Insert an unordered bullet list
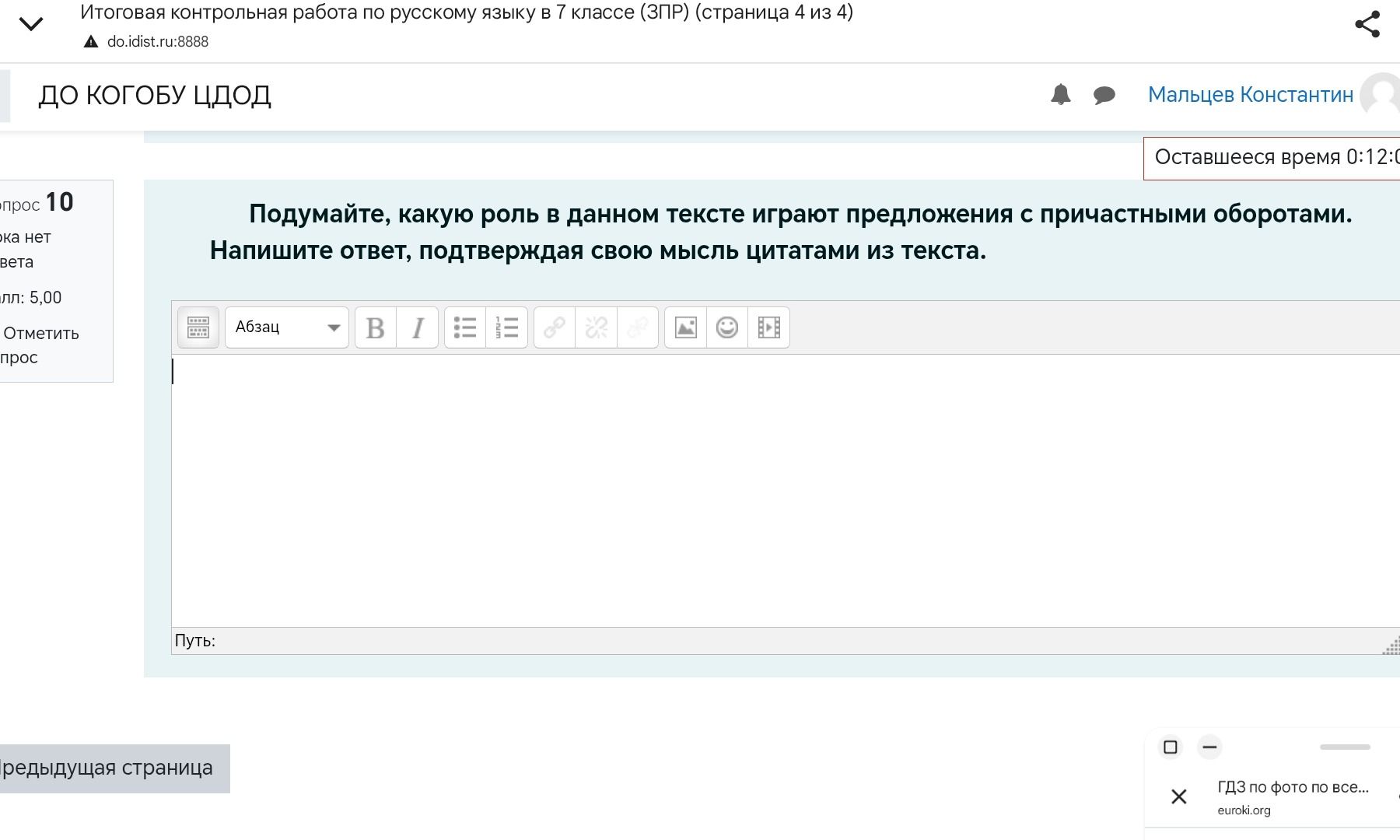The image size is (1400, 840). click(465, 327)
